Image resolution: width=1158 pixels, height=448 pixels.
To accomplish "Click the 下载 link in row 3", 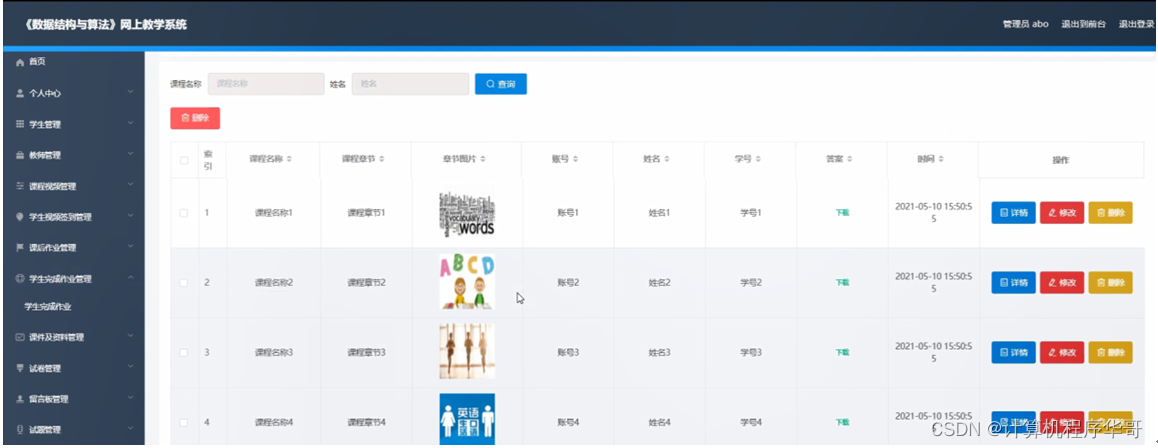I will pyautogui.click(x=842, y=353).
